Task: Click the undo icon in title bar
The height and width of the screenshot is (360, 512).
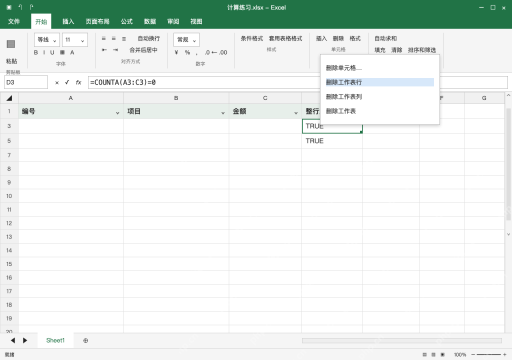Action: [20, 7]
